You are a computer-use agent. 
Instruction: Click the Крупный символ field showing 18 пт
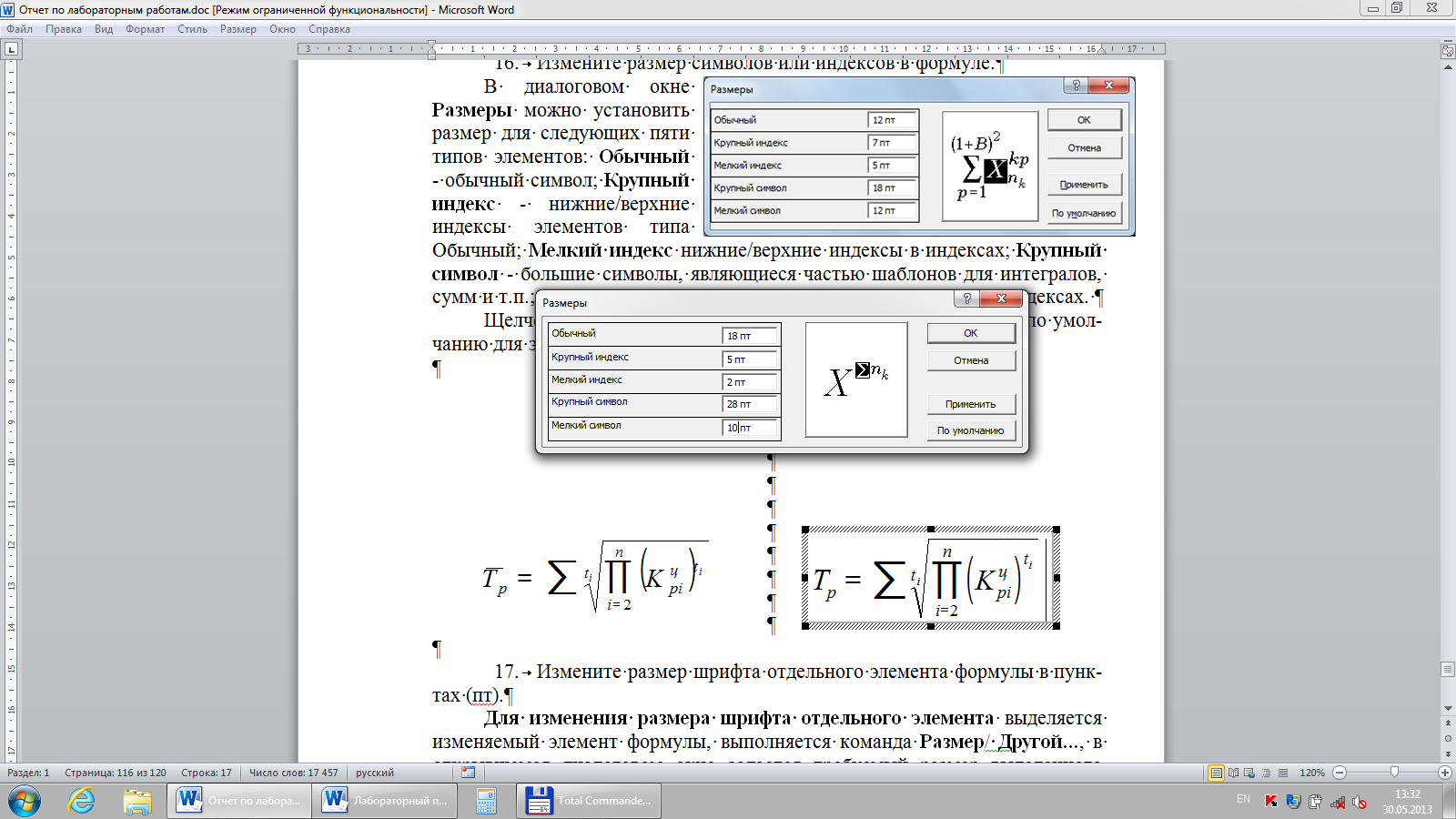pos(892,188)
